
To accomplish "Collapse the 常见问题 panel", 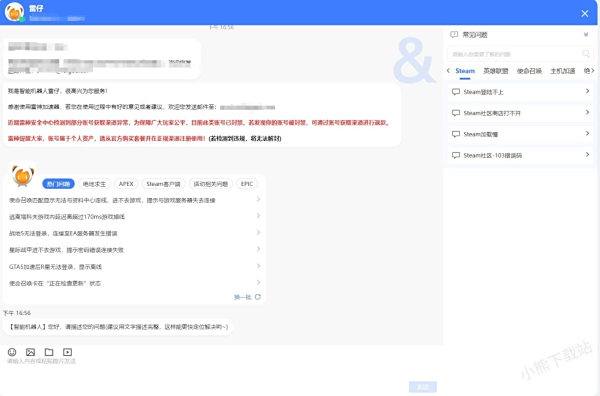I will point(586,35).
